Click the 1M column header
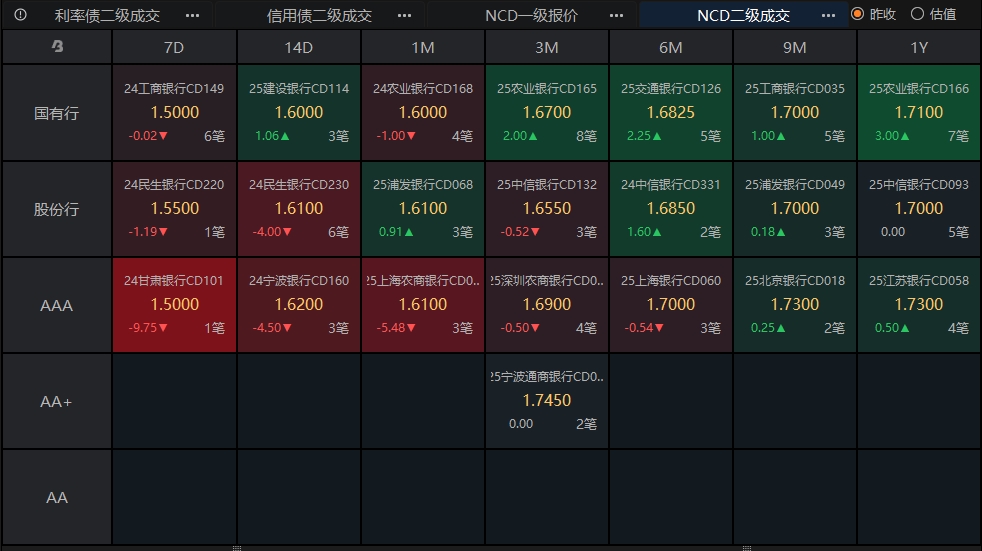The height and width of the screenshot is (551, 982). point(423,47)
